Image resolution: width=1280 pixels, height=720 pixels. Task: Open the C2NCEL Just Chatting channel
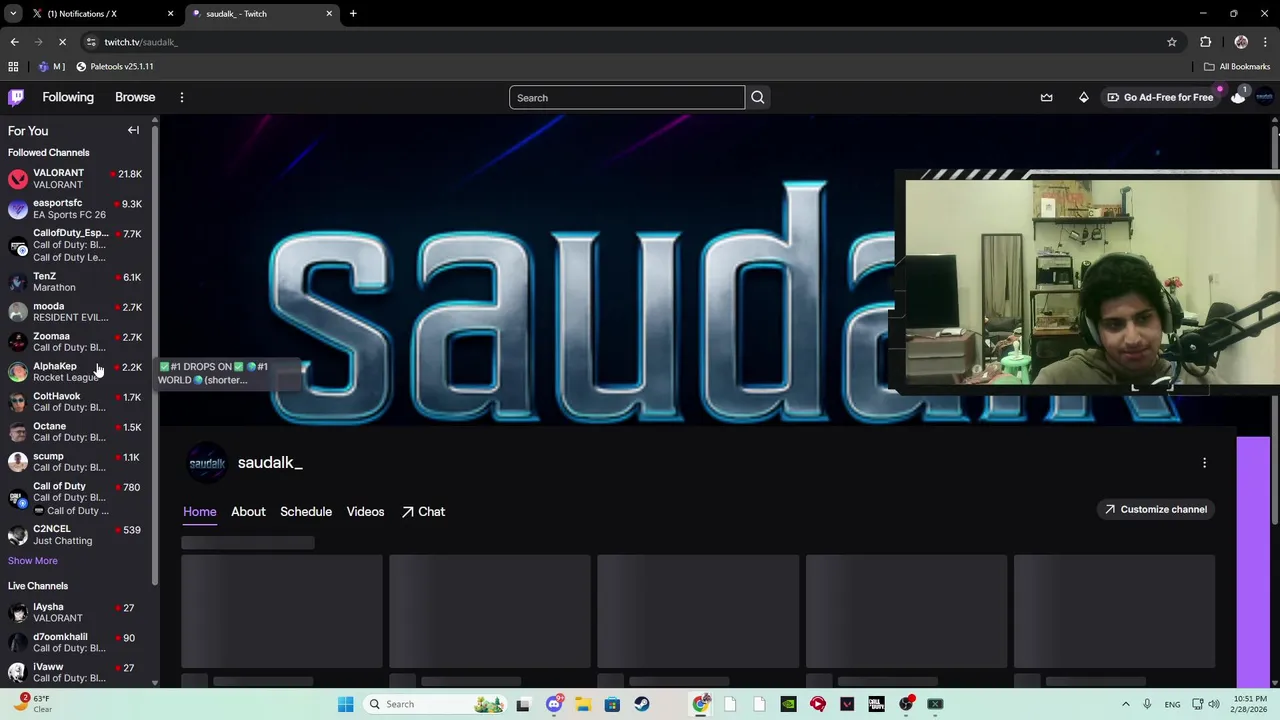click(75, 535)
